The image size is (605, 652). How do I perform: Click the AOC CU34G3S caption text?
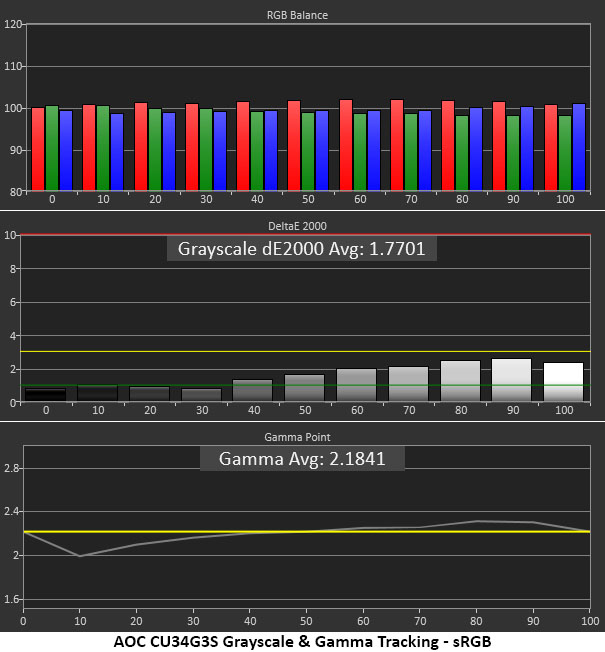[302, 642]
